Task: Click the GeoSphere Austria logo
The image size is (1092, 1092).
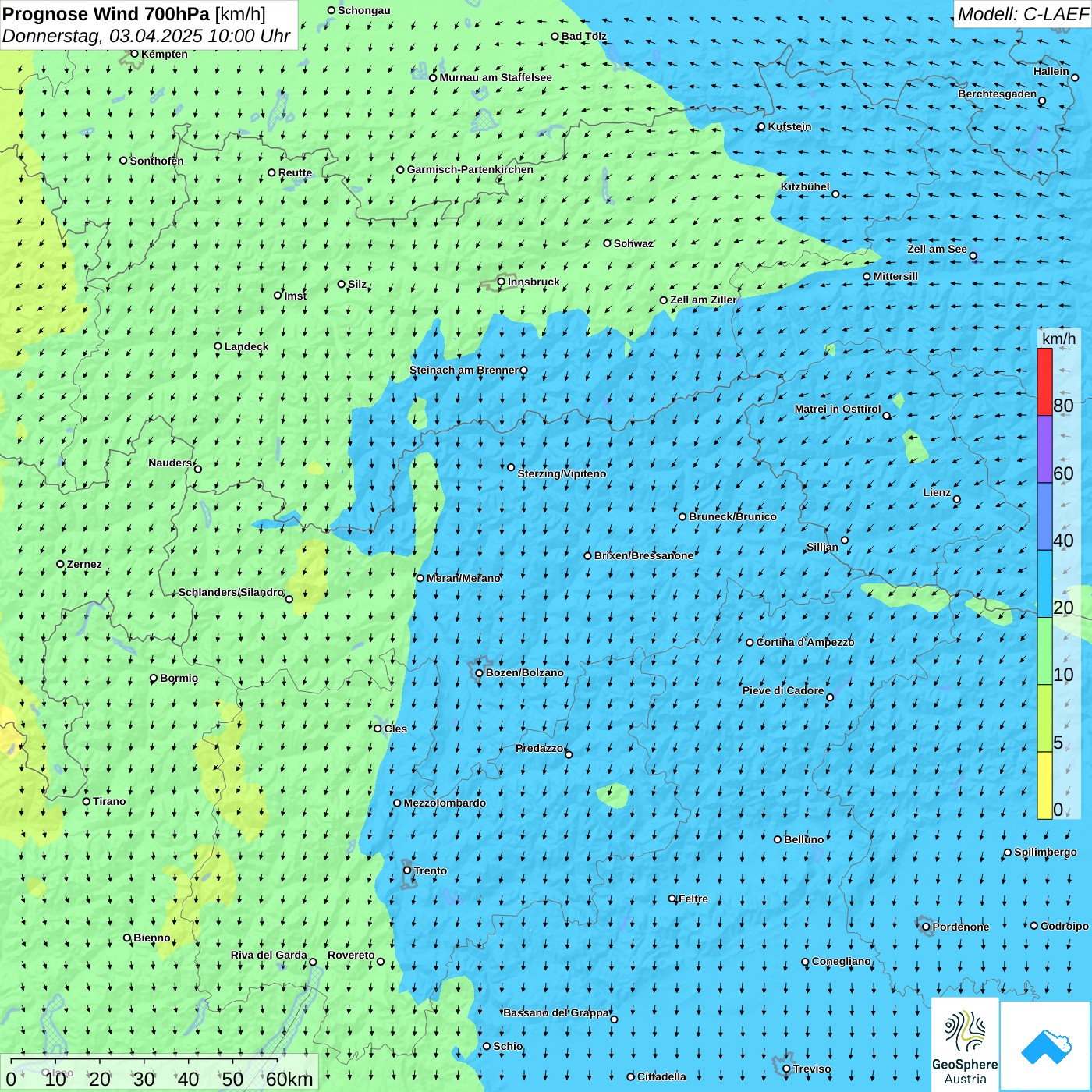Action: (x=965, y=1045)
